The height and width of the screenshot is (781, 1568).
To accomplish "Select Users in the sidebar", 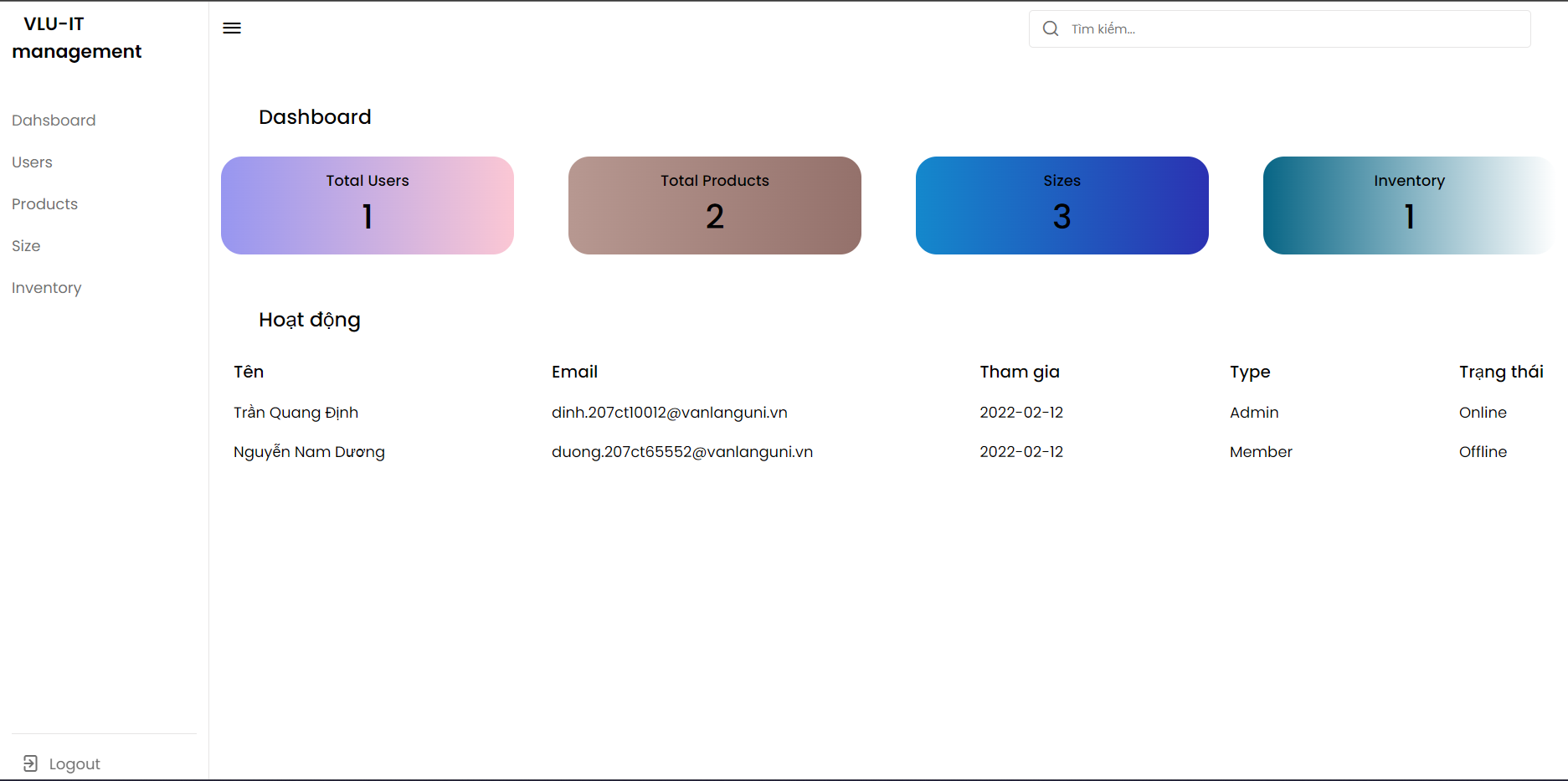I will (32, 162).
